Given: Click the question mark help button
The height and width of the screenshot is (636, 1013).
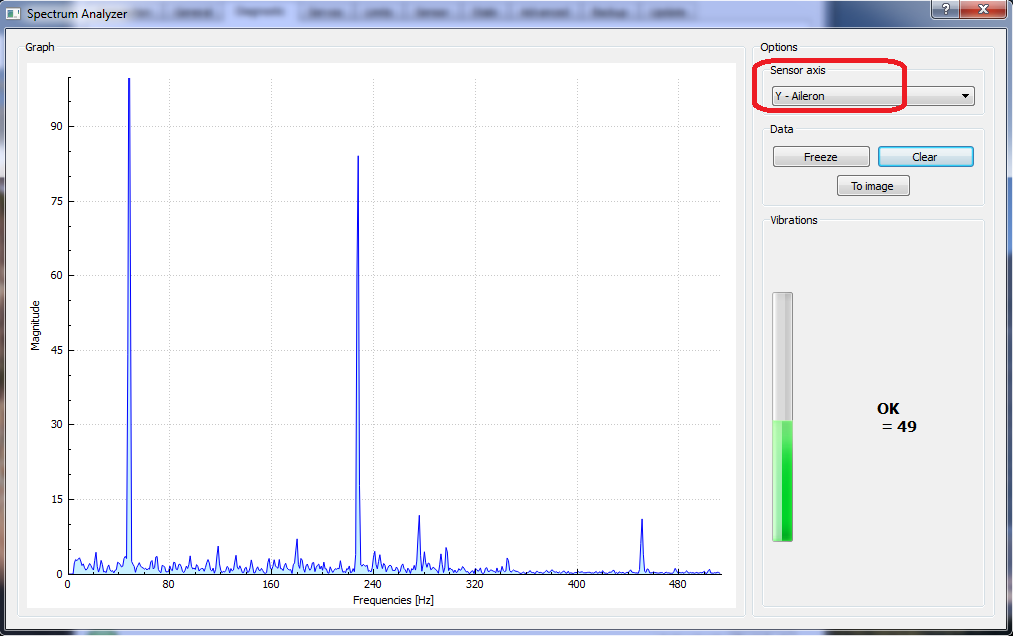Looking at the screenshot, I should (x=945, y=9).
